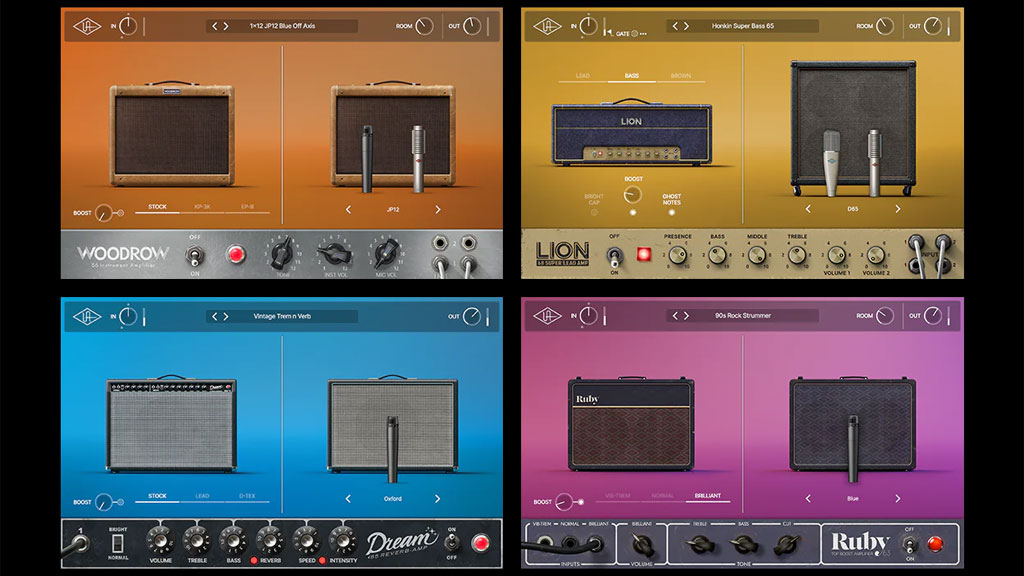Image resolution: width=1024 pixels, height=576 pixels.
Task: Turn the Dream INTENSITY knob
Action: [x=342, y=540]
